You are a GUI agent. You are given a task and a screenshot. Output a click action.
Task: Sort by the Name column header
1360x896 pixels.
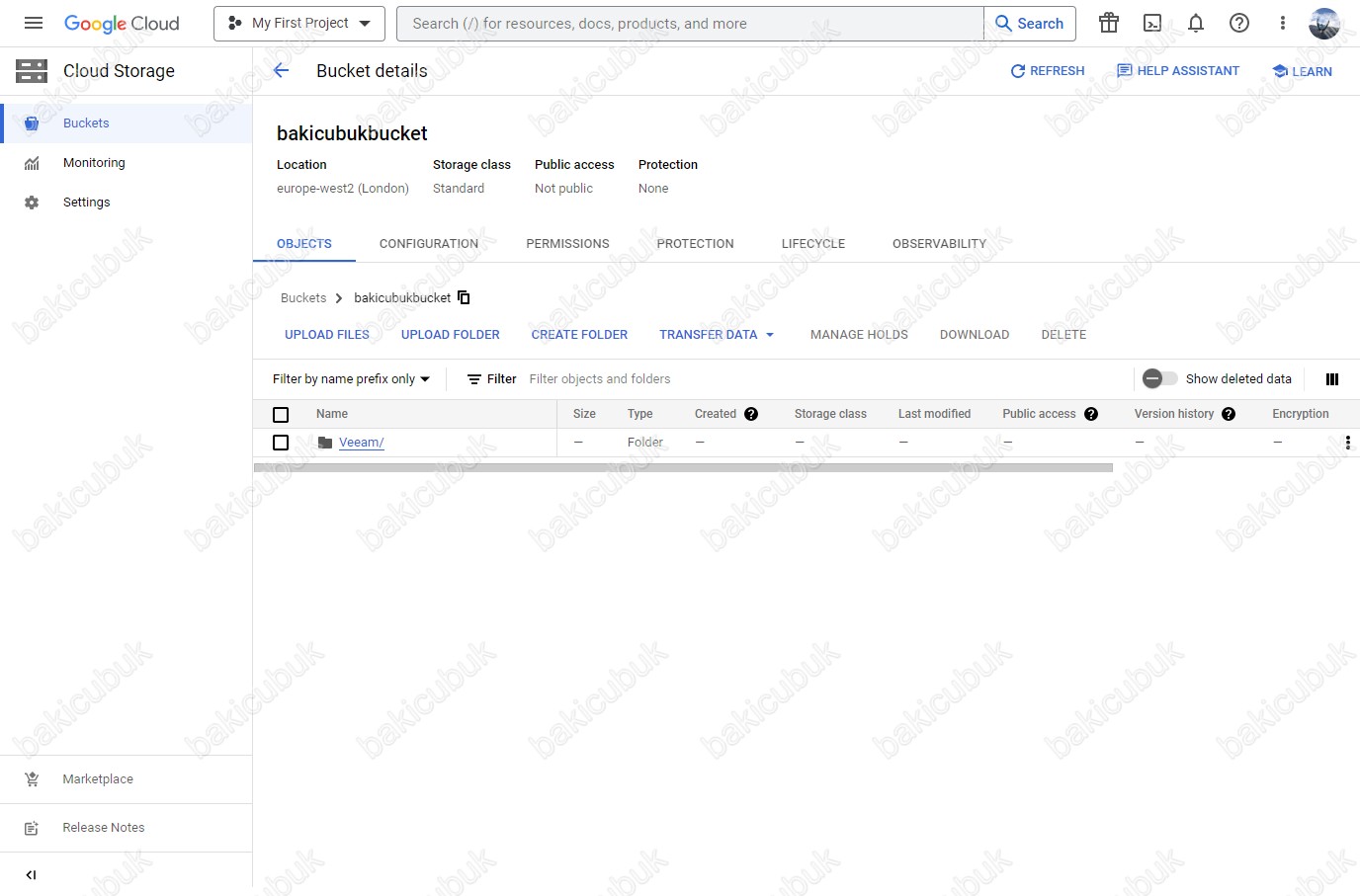[332, 414]
